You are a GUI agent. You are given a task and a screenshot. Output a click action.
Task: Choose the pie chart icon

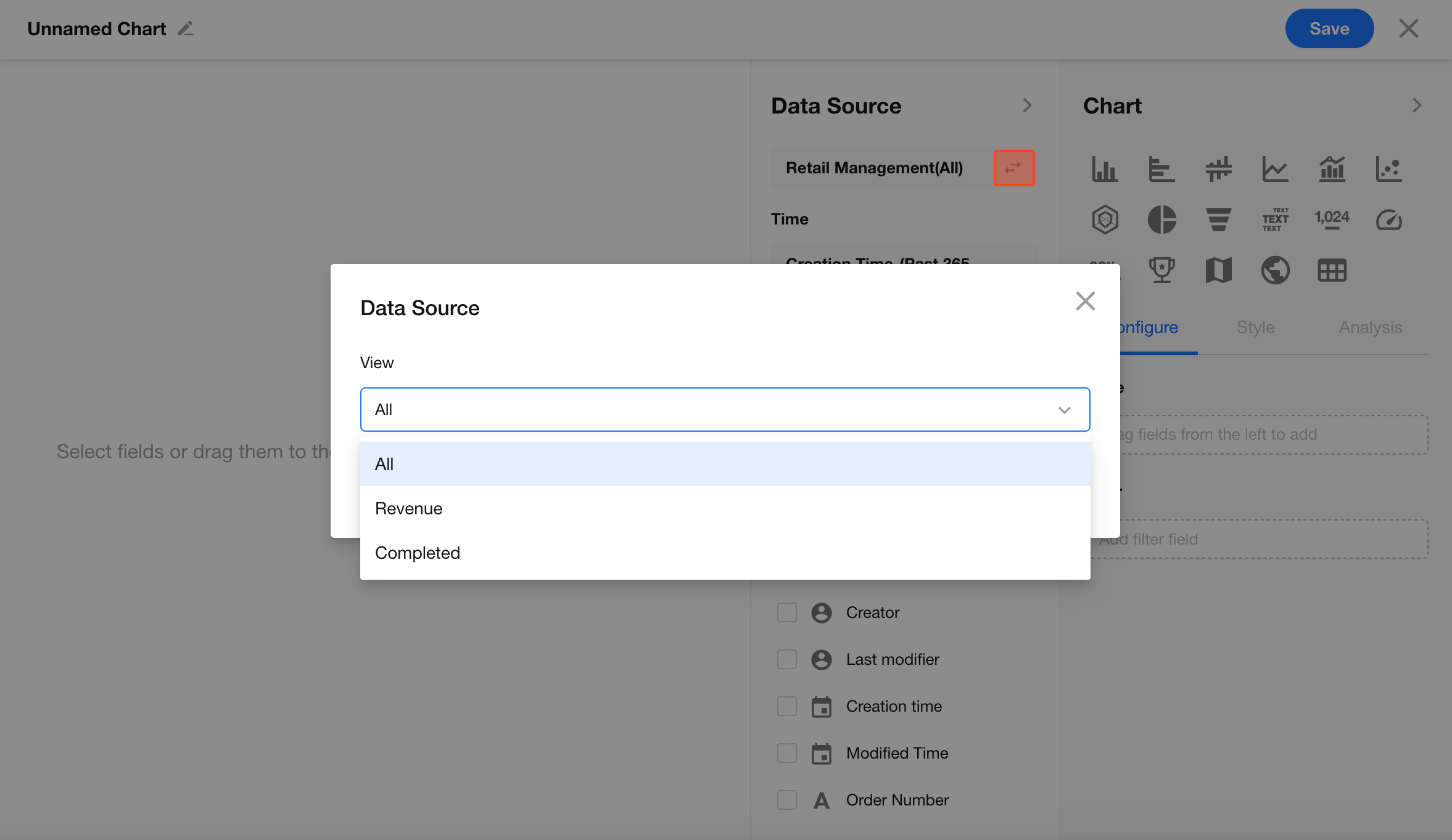(1161, 220)
